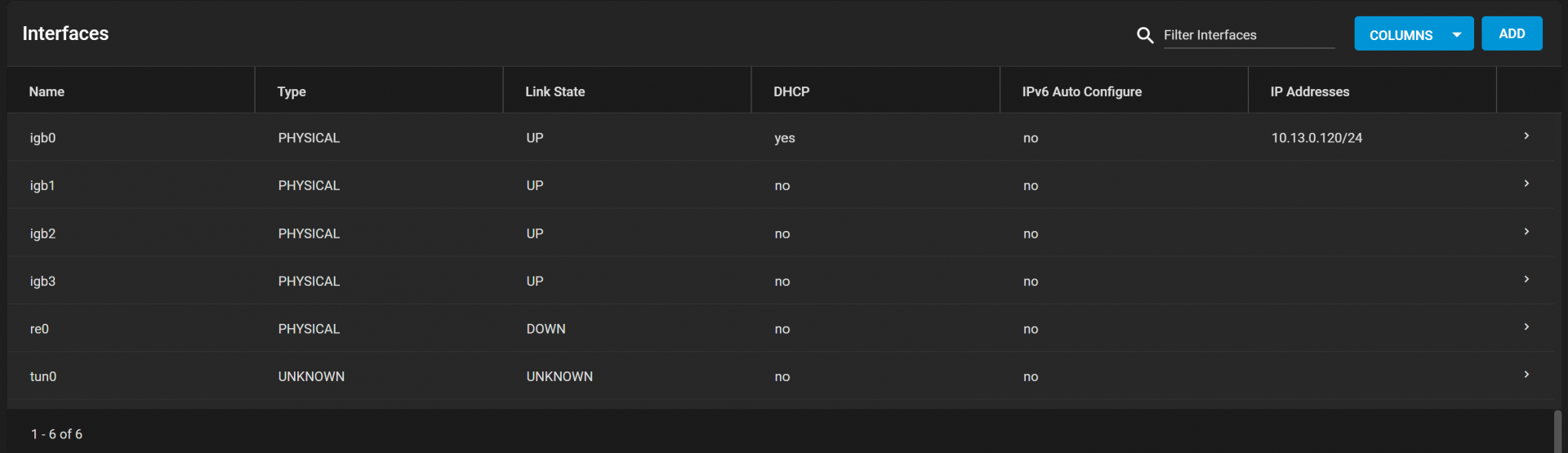The height and width of the screenshot is (453, 1568).
Task: Click the vertical scrollbar thumb
Action: 1557,431
